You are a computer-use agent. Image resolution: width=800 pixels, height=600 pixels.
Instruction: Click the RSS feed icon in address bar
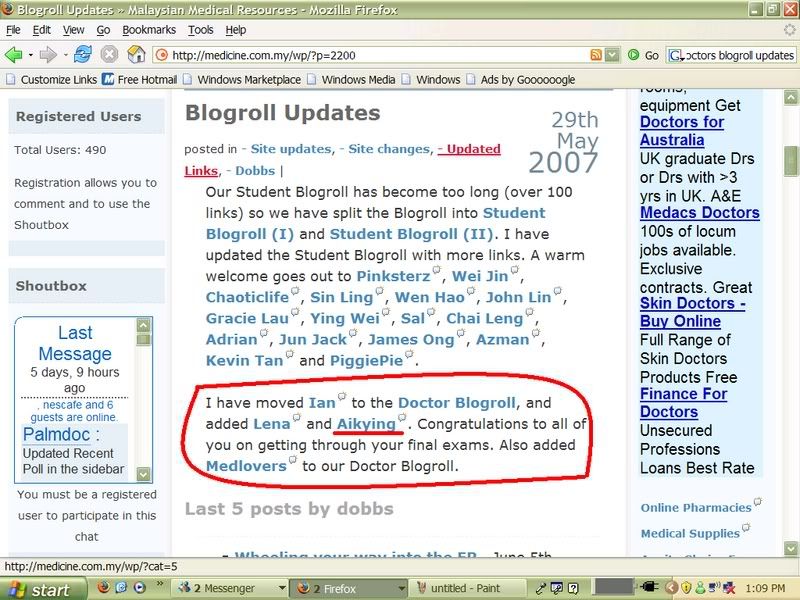[596, 55]
